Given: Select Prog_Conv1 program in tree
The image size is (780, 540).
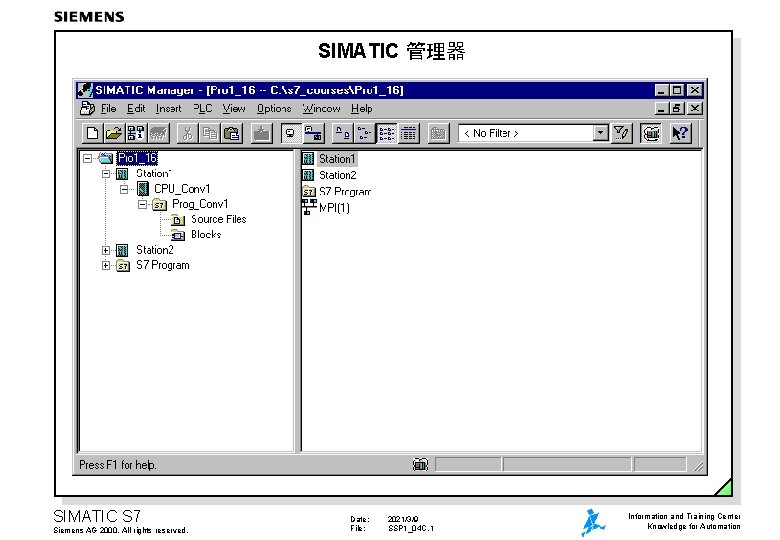Looking at the screenshot, I should pyautogui.click(x=200, y=204).
